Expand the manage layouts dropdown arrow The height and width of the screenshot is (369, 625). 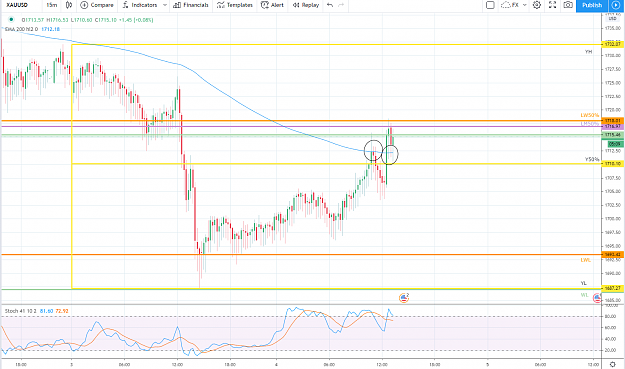click(525, 5)
